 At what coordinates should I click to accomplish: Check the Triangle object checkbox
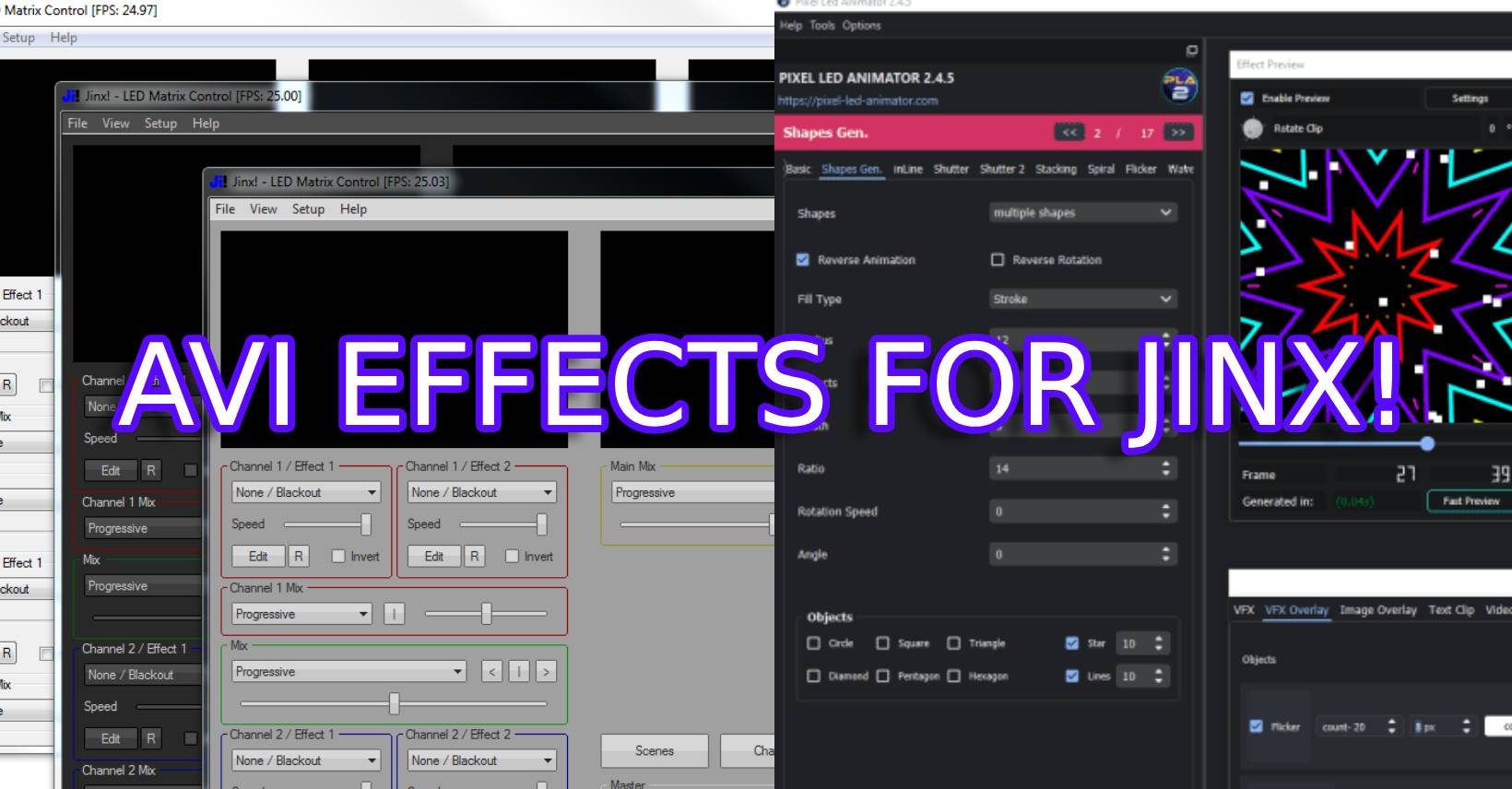click(954, 643)
